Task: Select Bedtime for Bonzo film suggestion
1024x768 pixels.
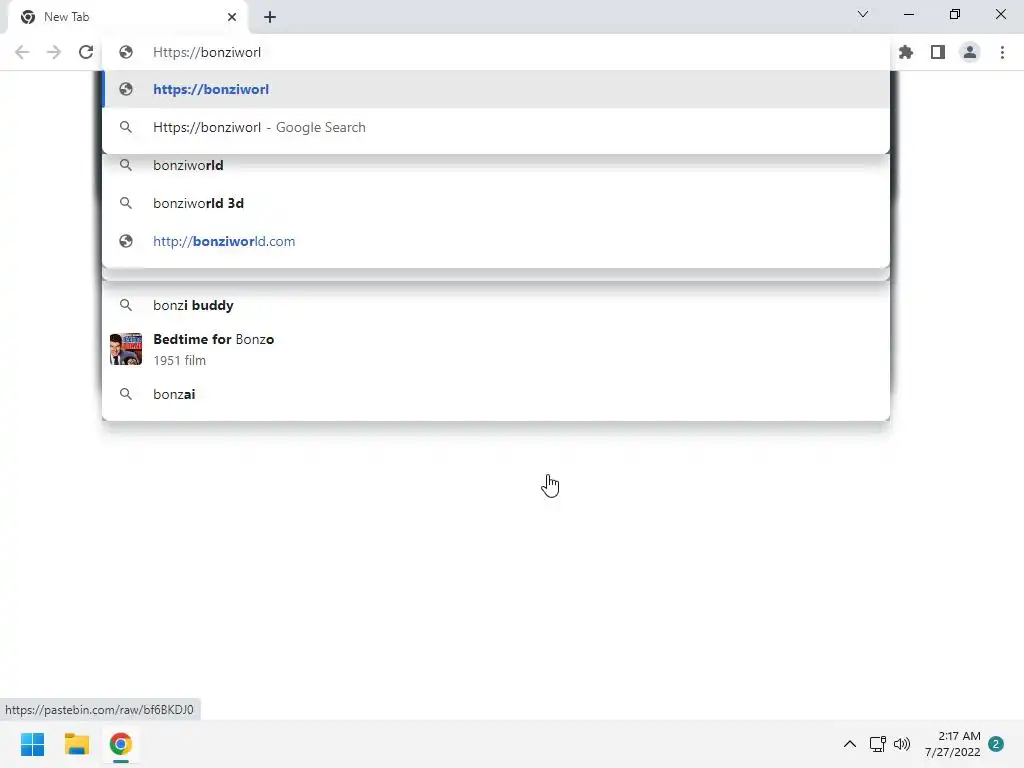Action: (x=496, y=349)
